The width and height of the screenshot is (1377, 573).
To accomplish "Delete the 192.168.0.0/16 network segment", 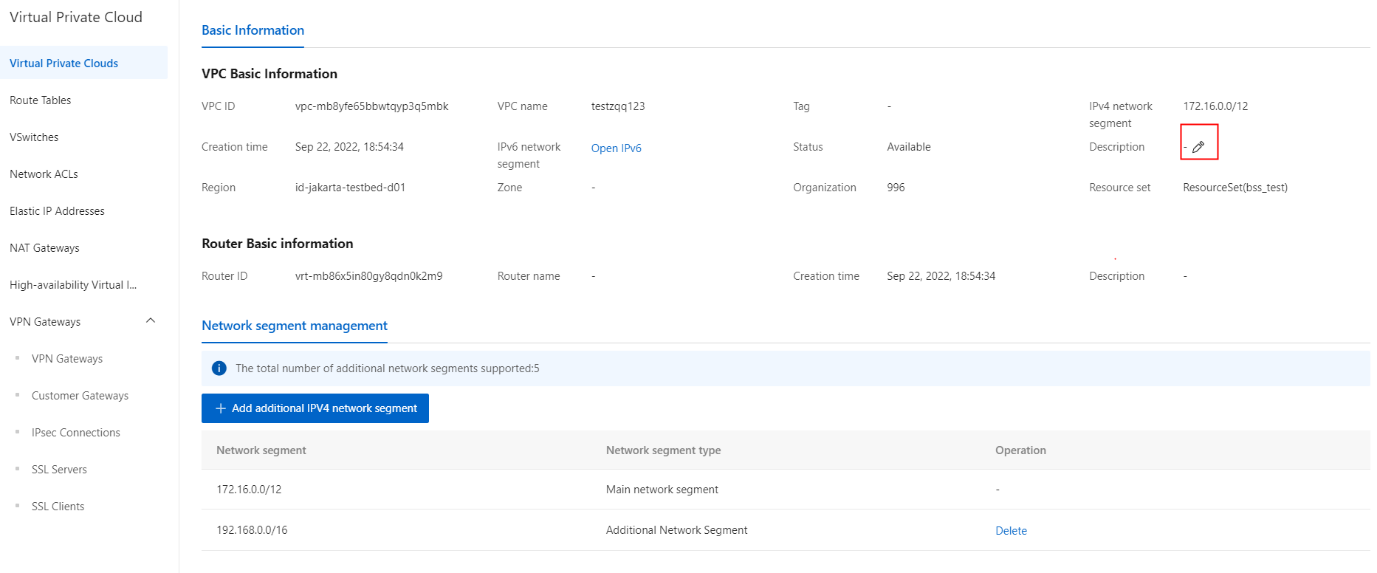I will (1011, 531).
